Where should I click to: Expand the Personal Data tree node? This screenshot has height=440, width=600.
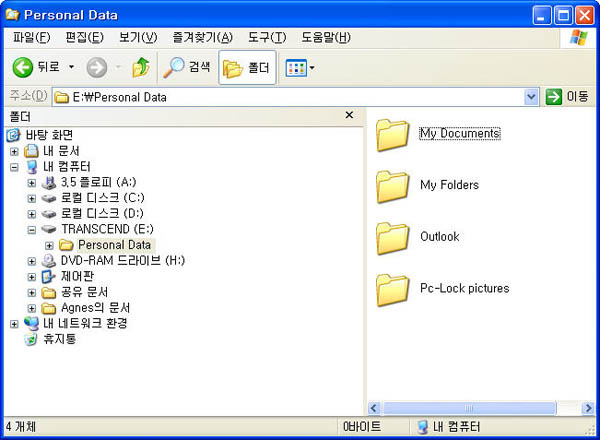coord(49,246)
